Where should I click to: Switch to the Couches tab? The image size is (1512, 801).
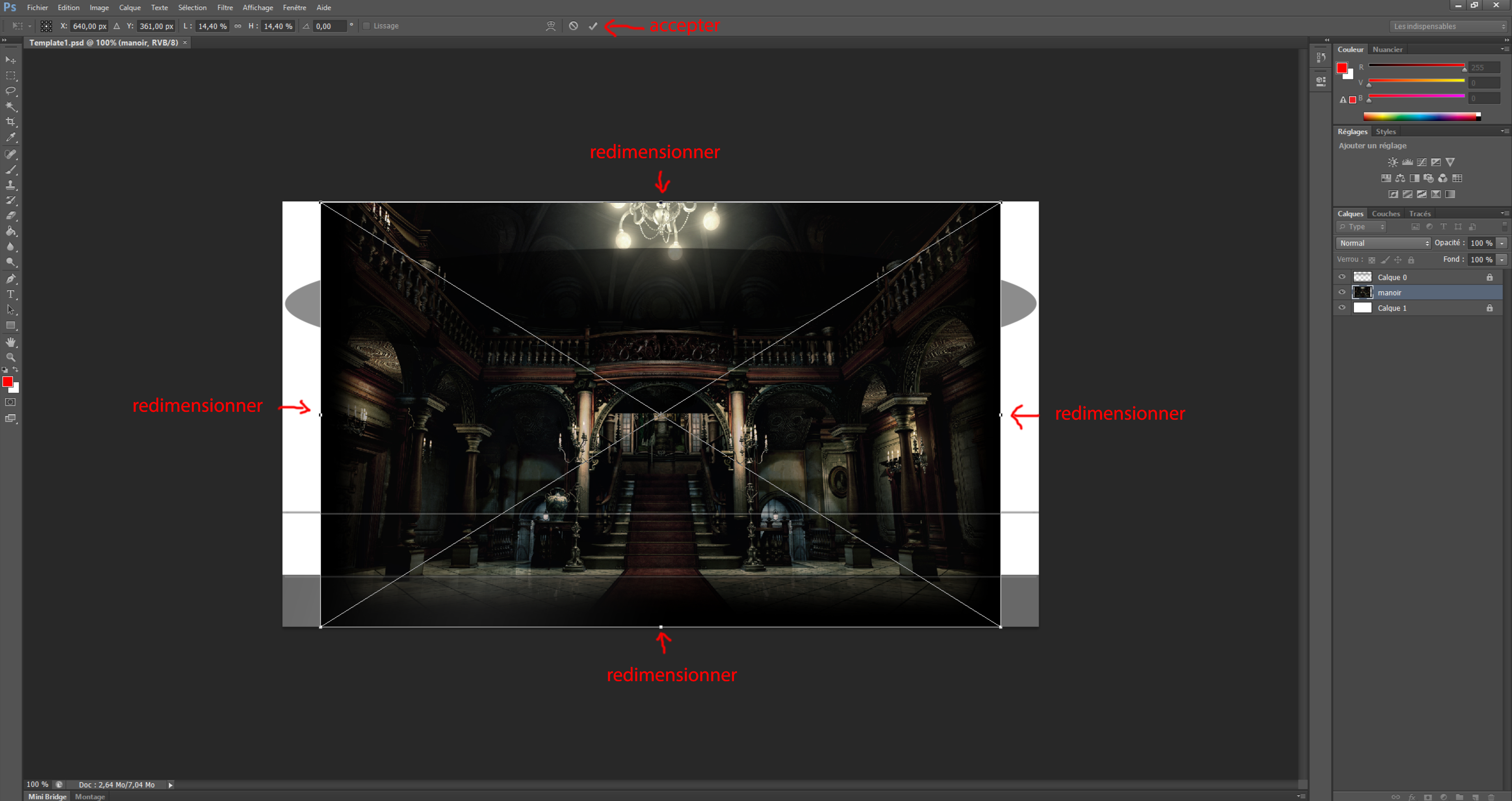click(1386, 213)
